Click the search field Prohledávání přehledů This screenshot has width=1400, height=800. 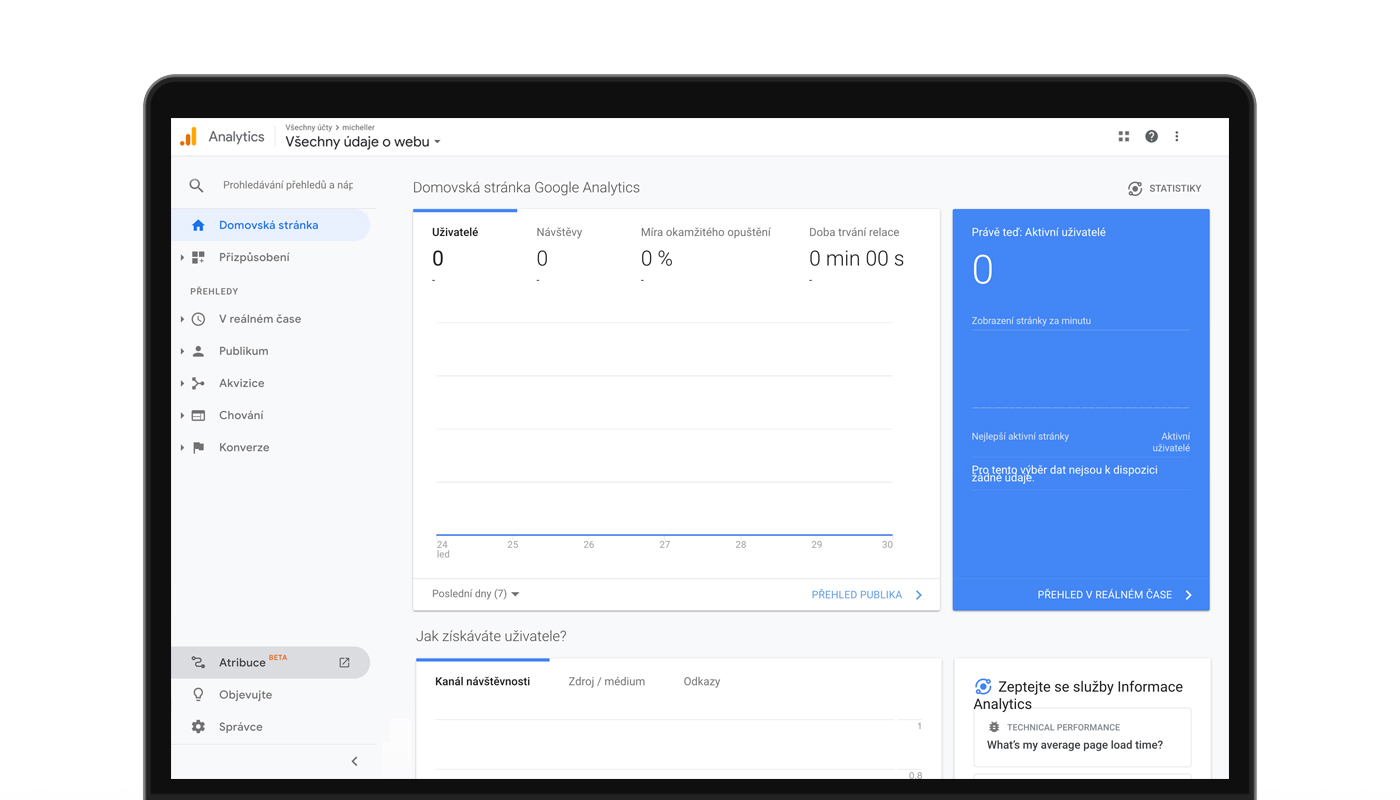pos(288,185)
